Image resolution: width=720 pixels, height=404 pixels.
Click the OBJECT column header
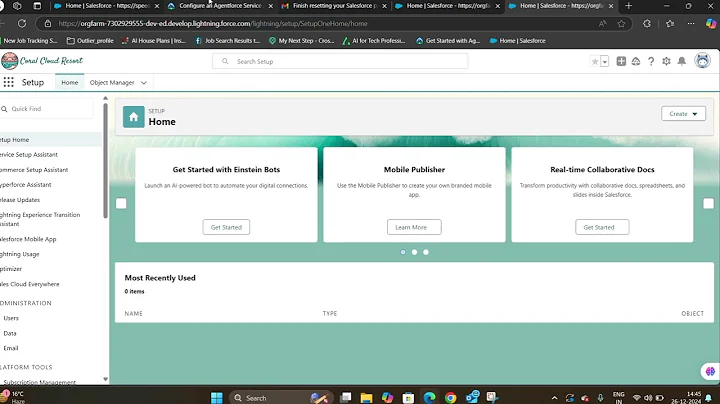pos(692,314)
